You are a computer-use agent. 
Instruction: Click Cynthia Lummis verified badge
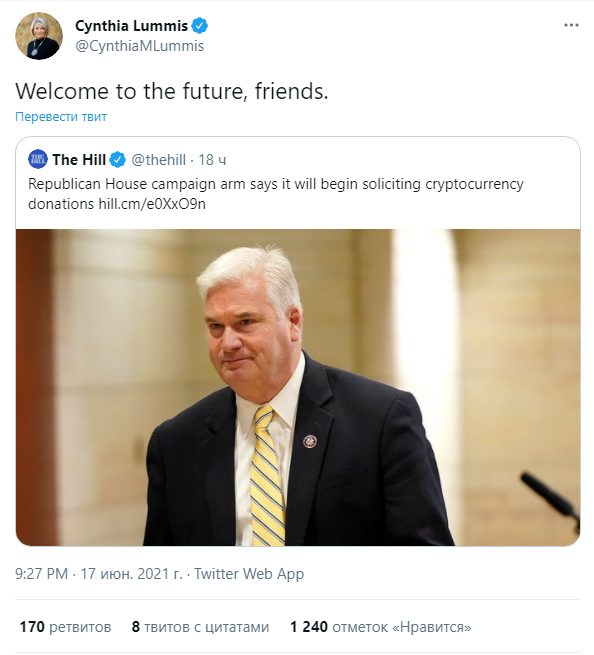(x=200, y=25)
